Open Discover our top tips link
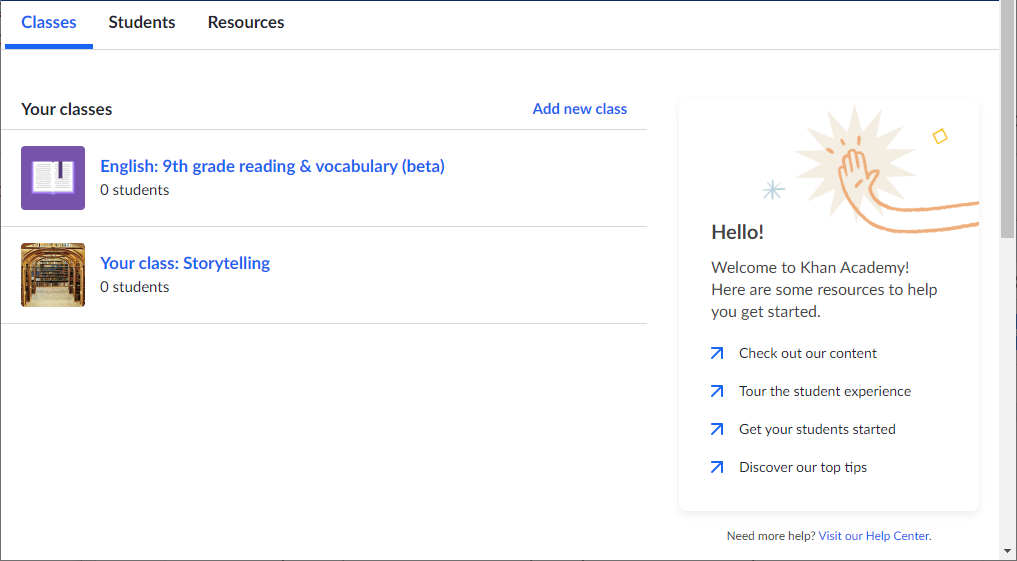 click(x=803, y=467)
